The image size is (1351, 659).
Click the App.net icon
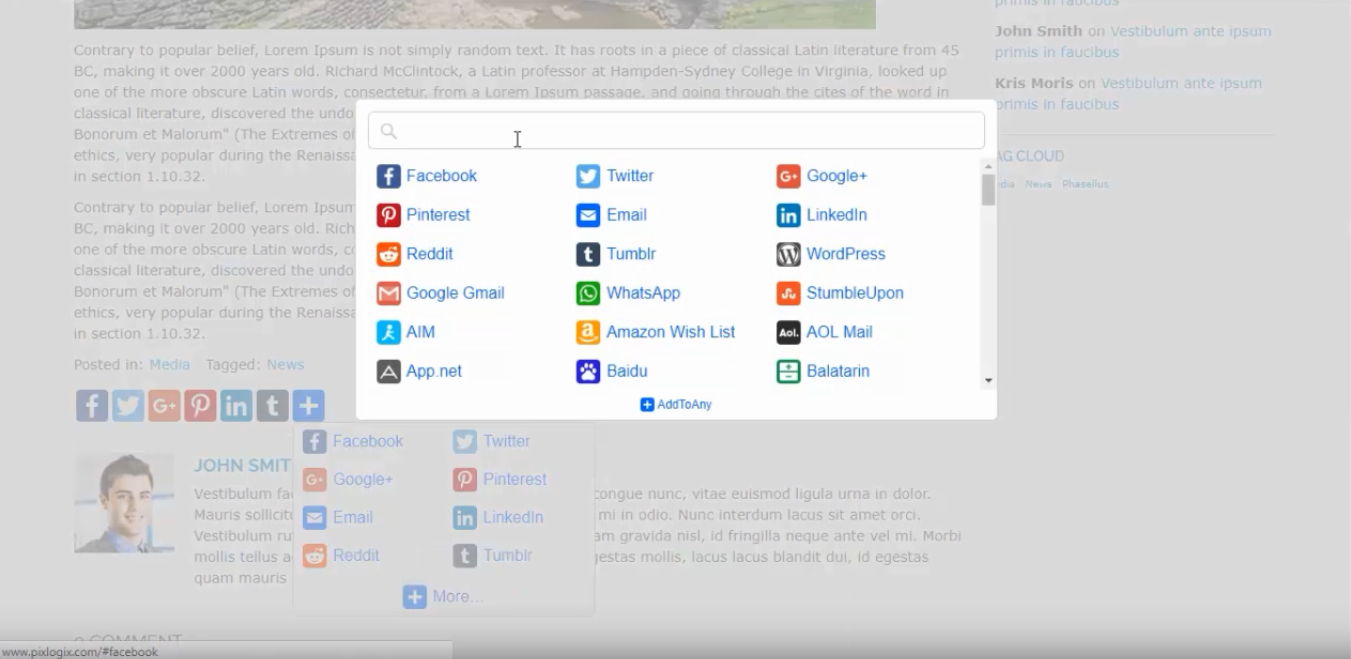point(388,371)
